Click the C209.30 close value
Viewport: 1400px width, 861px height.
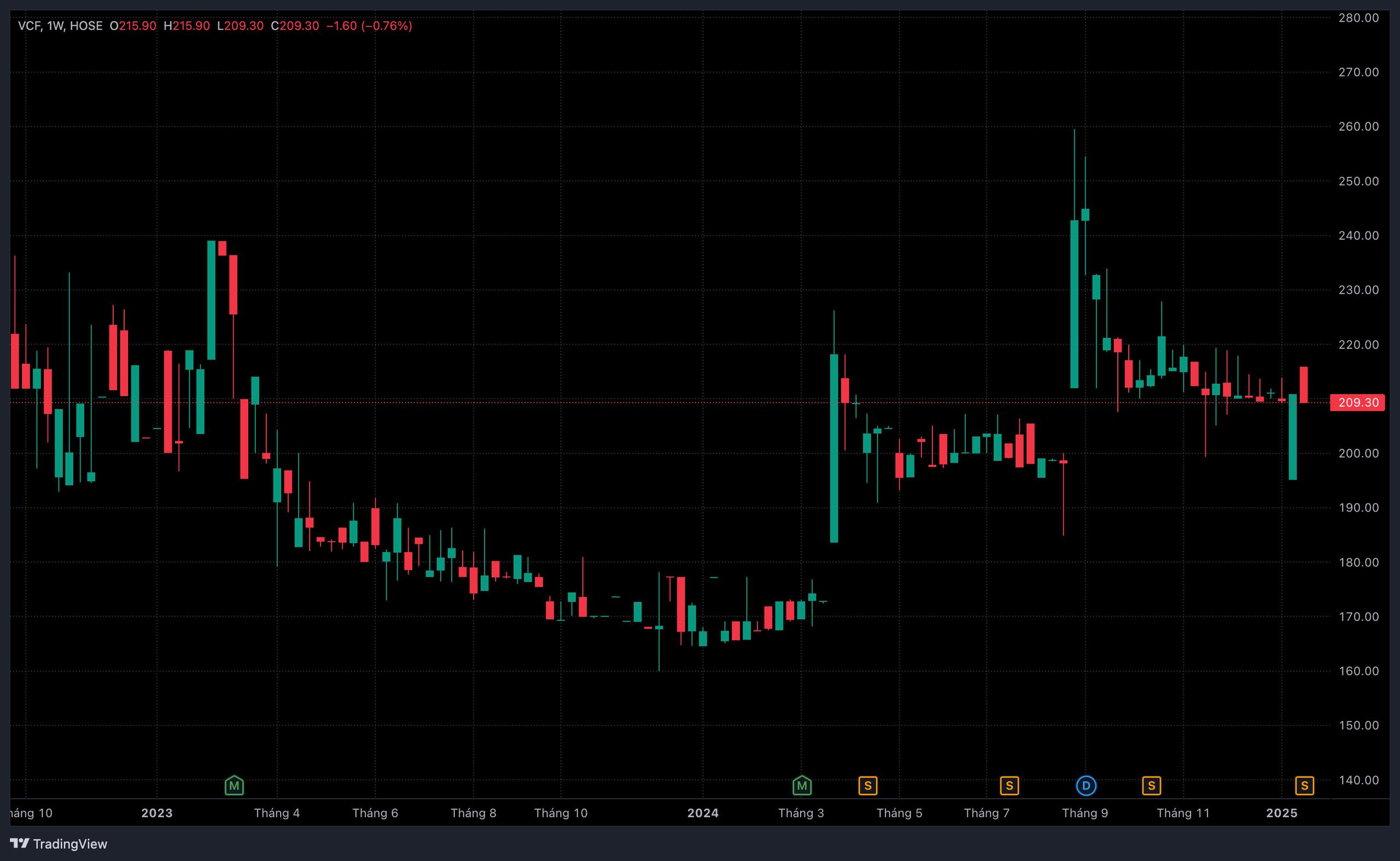(295, 26)
